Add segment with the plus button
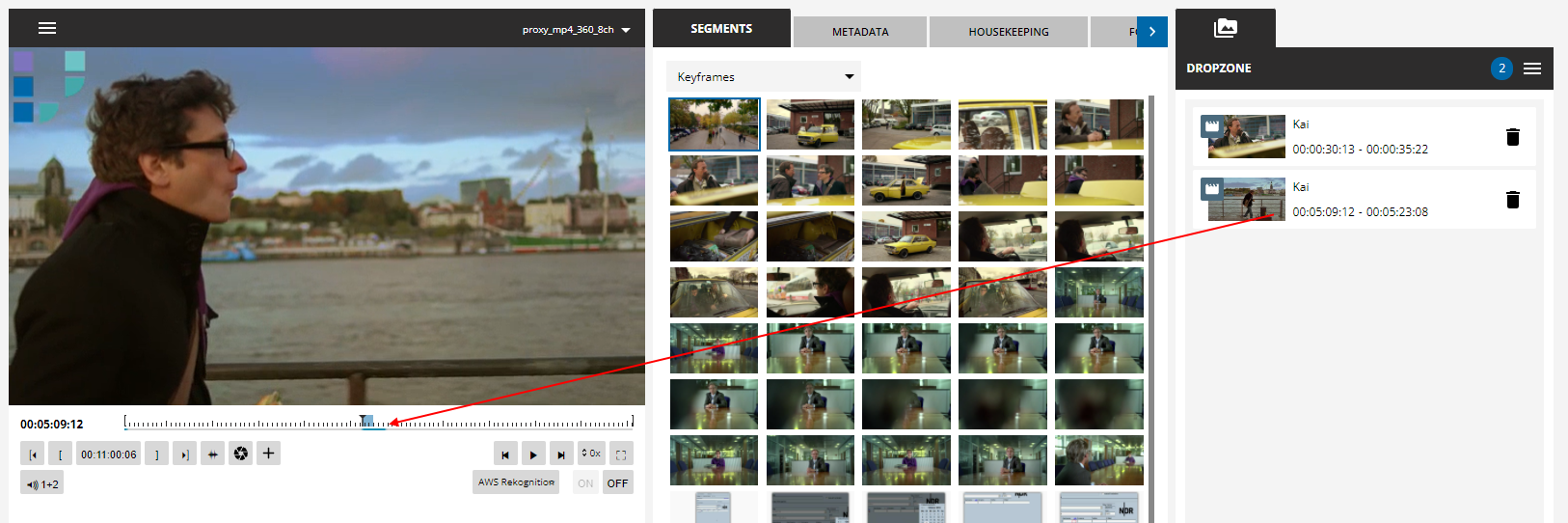 pos(269,454)
